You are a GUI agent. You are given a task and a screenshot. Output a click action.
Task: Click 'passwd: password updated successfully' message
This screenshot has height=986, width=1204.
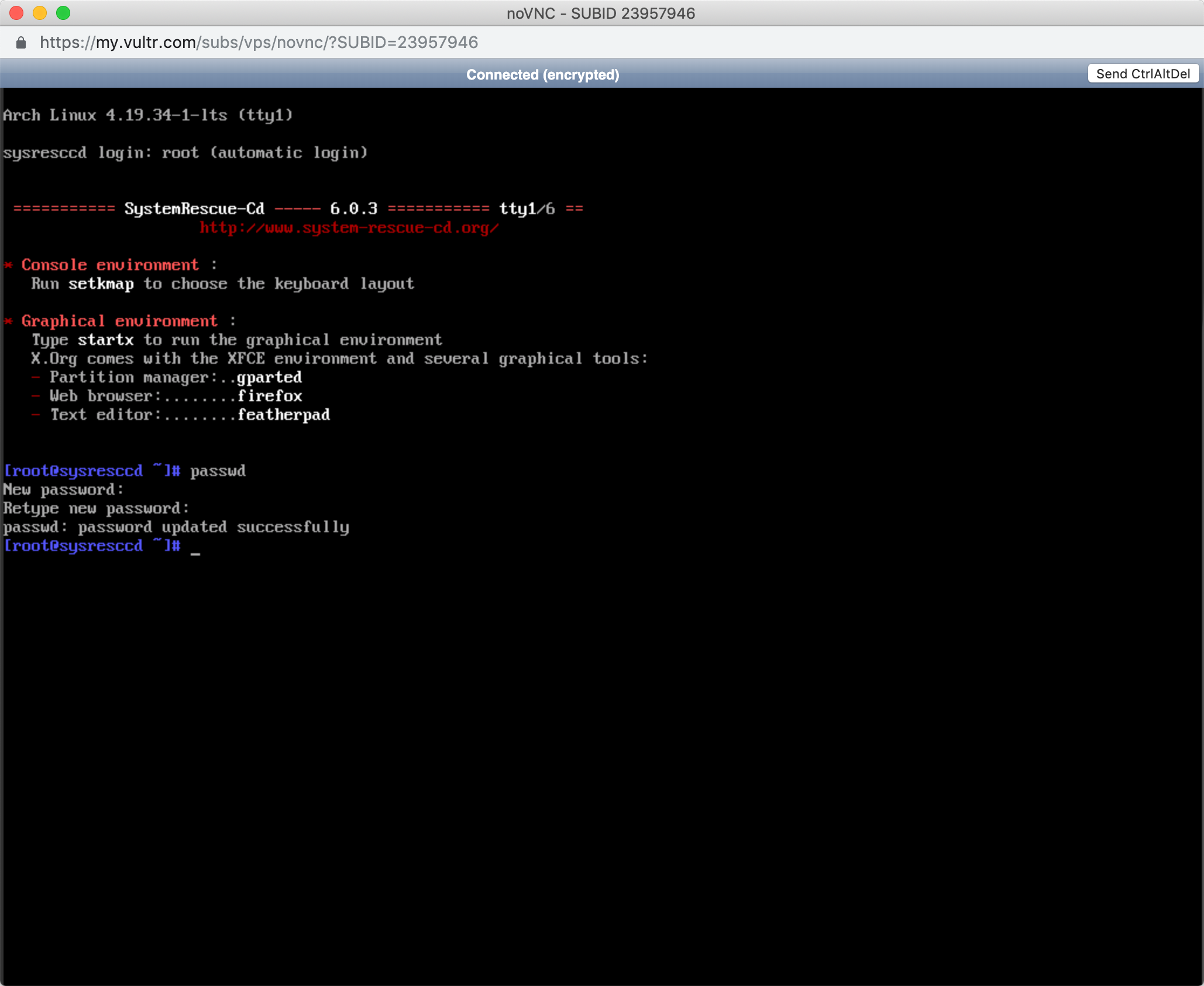176,528
